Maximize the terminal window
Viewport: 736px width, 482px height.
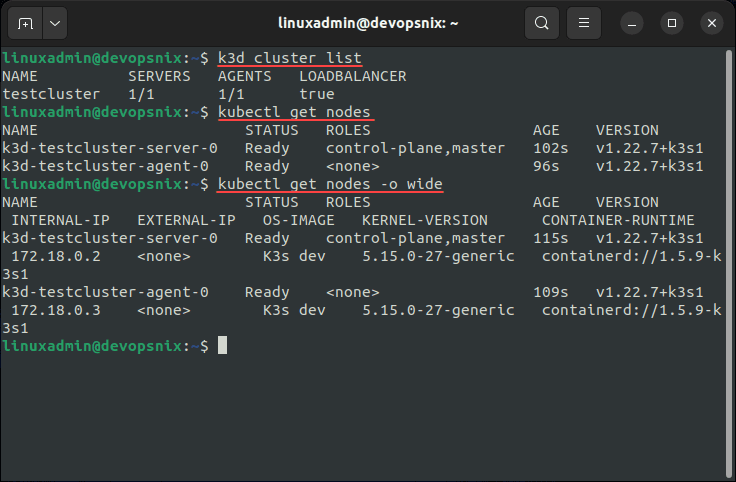point(672,23)
